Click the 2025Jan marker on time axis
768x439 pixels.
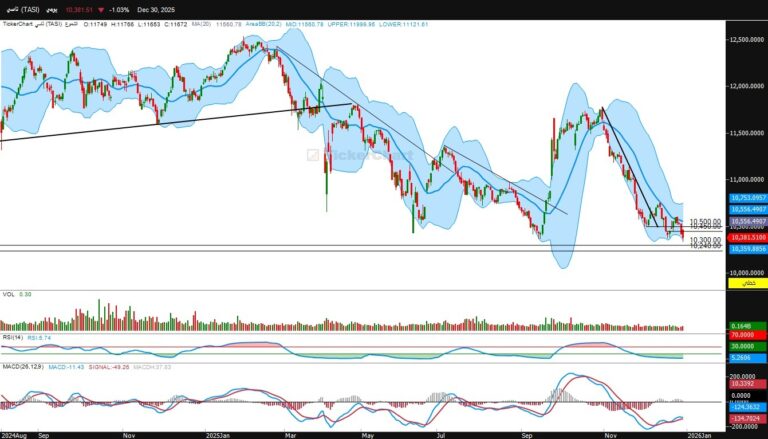[x=217, y=436]
